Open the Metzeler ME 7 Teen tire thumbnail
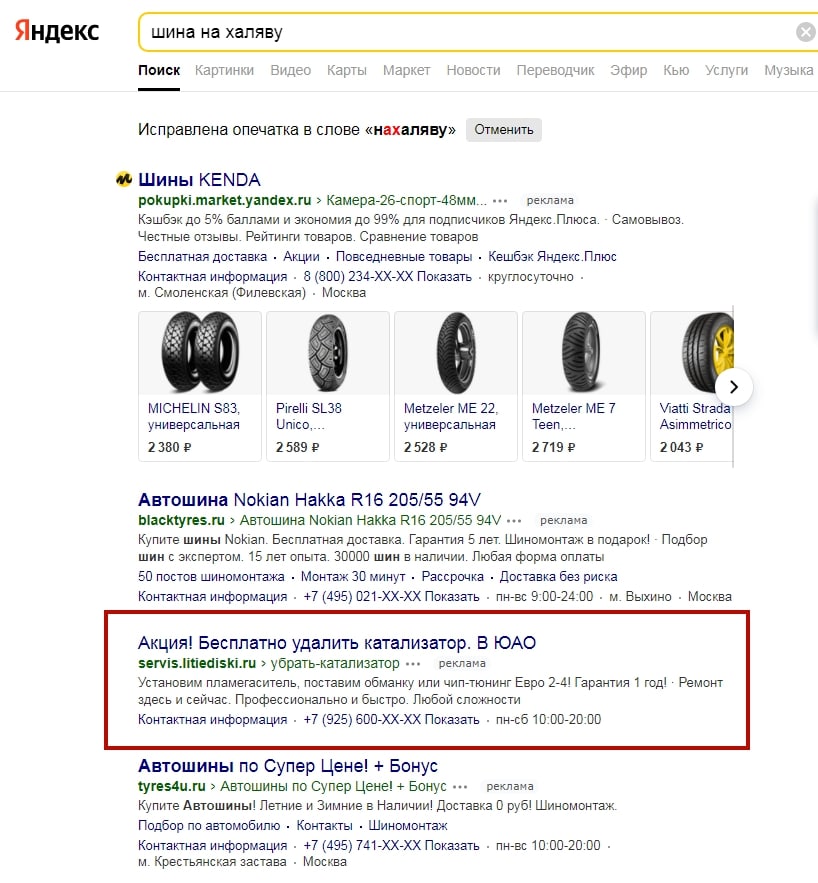This screenshot has width=818, height=883. [x=584, y=353]
